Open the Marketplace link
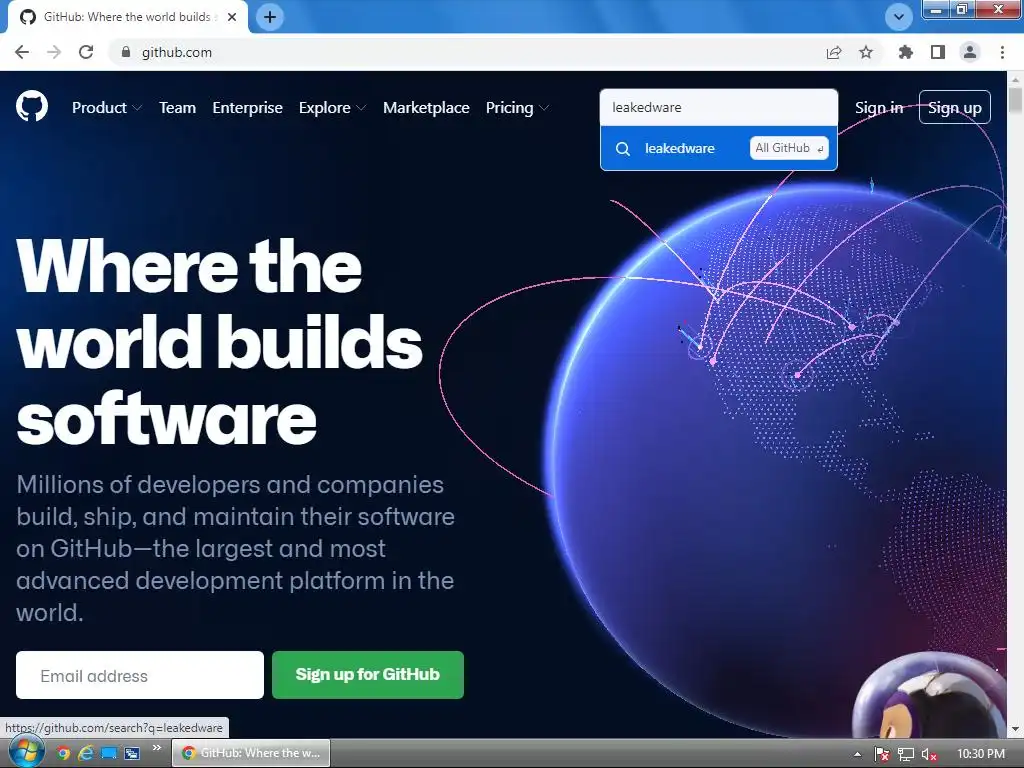Viewport: 1024px width, 768px height. 426,108
